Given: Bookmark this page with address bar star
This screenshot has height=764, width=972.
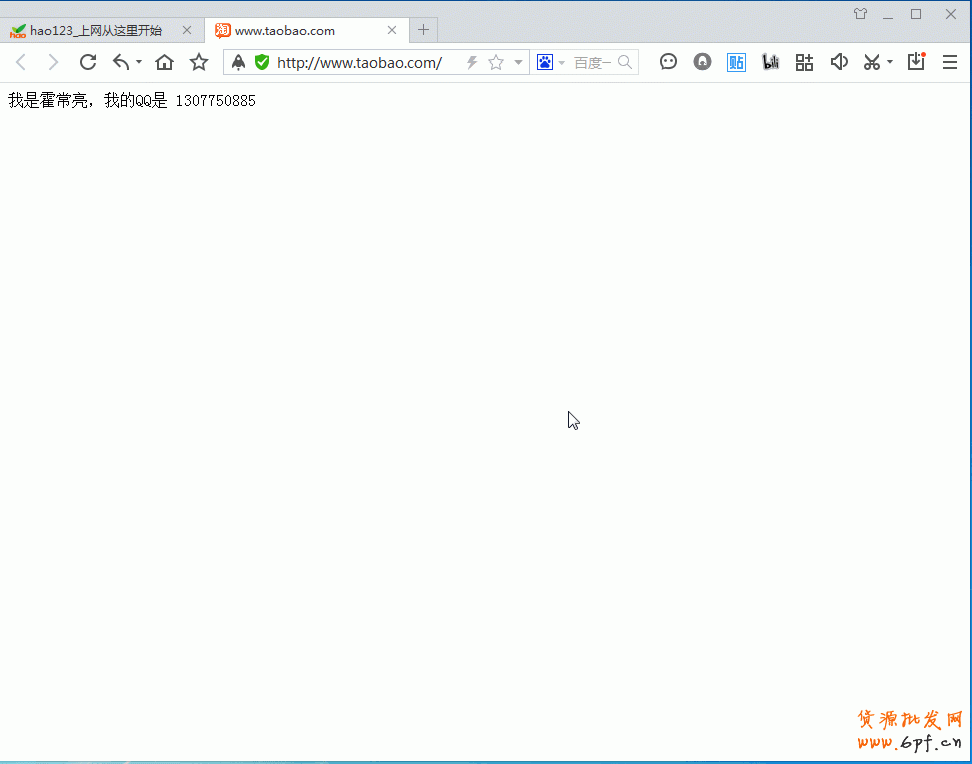Looking at the screenshot, I should 496,62.
